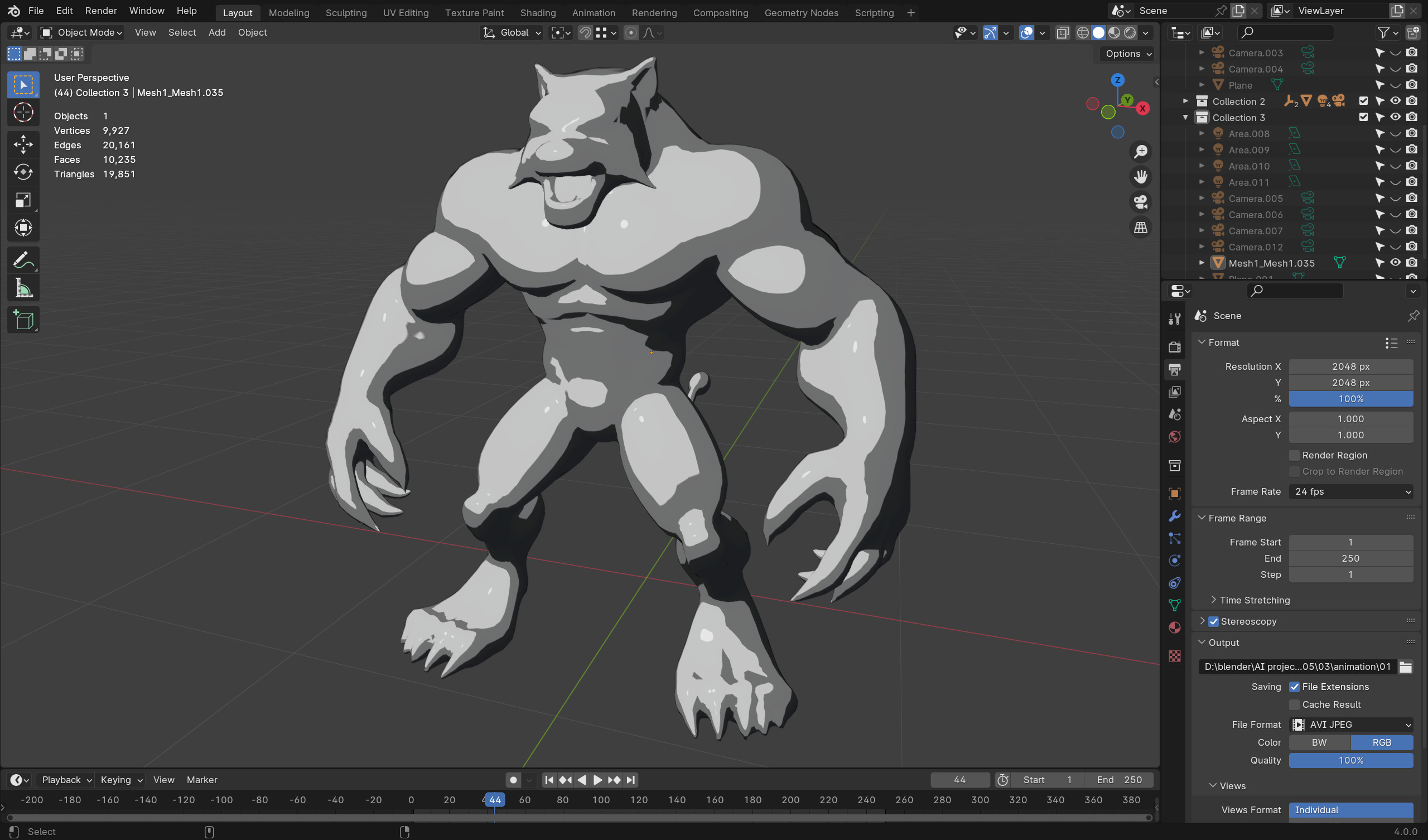Switch to the Sculpting workspace tab
Image resolution: width=1428 pixels, height=840 pixels.
click(346, 12)
